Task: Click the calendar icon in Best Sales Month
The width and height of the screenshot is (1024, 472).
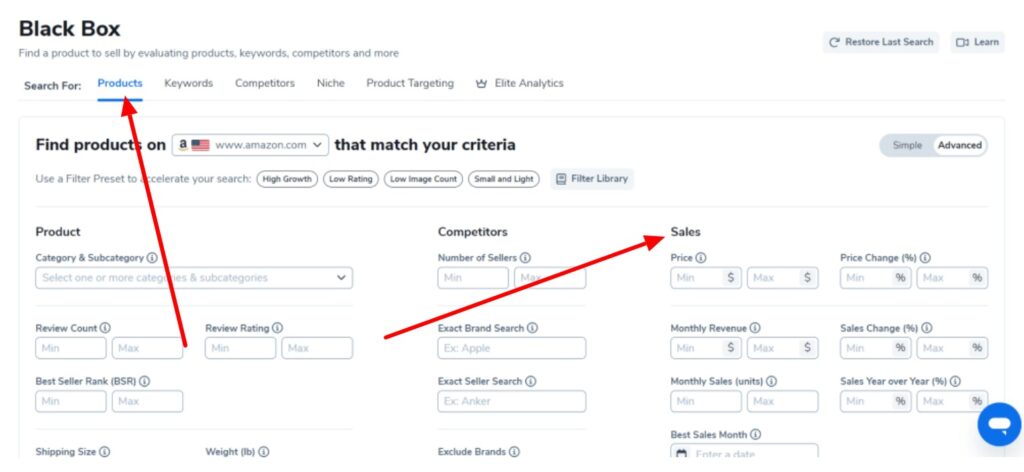Action: tap(681, 454)
